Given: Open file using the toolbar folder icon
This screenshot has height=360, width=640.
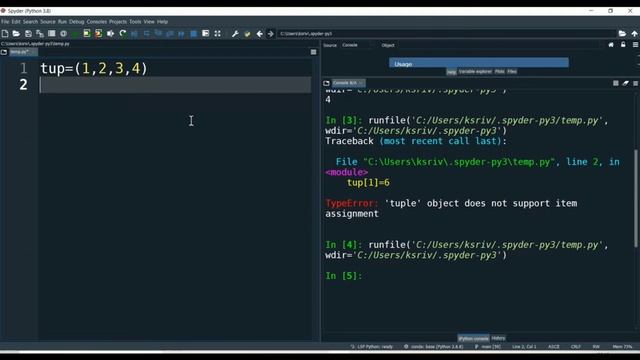Looking at the screenshot, I should (x=16, y=33).
